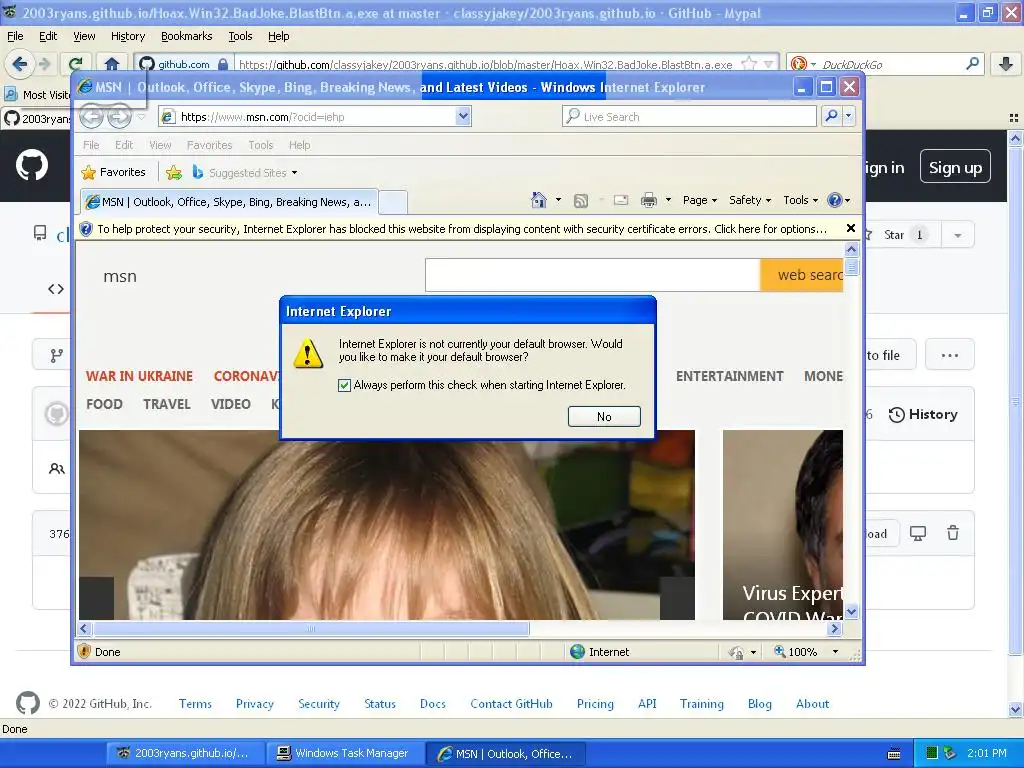Click the Favorites star button in IE
Viewport: 1024px width, 768px height.
click(x=114, y=172)
